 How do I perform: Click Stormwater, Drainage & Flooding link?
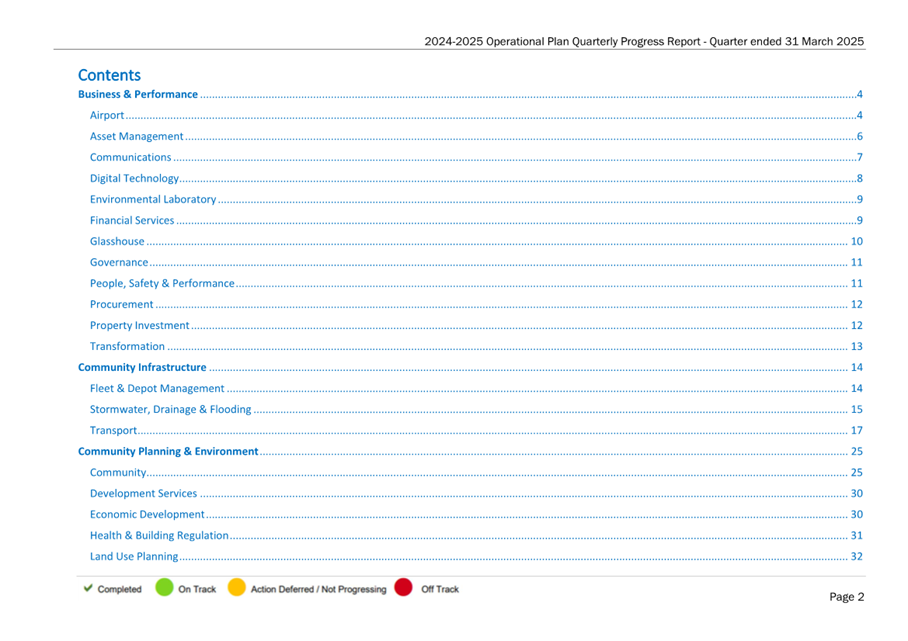click(476, 409)
